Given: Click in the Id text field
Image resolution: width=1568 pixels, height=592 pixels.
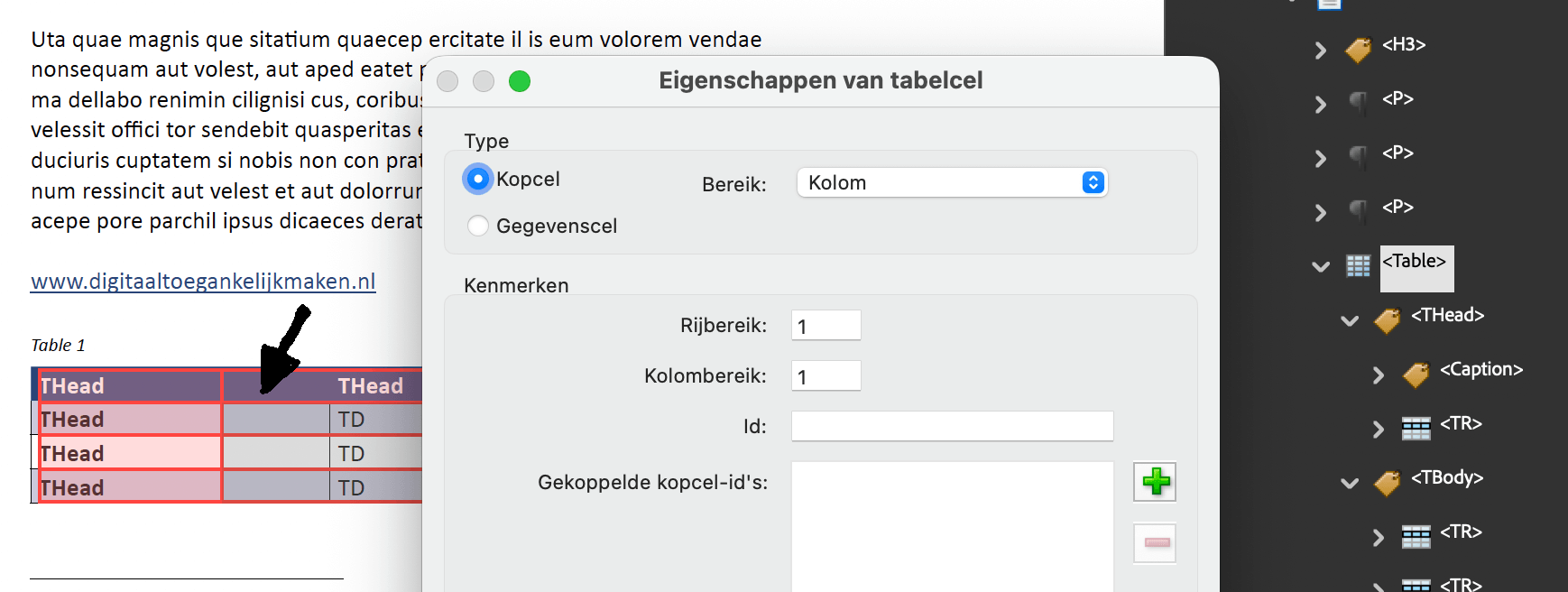Looking at the screenshot, I should (x=952, y=426).
